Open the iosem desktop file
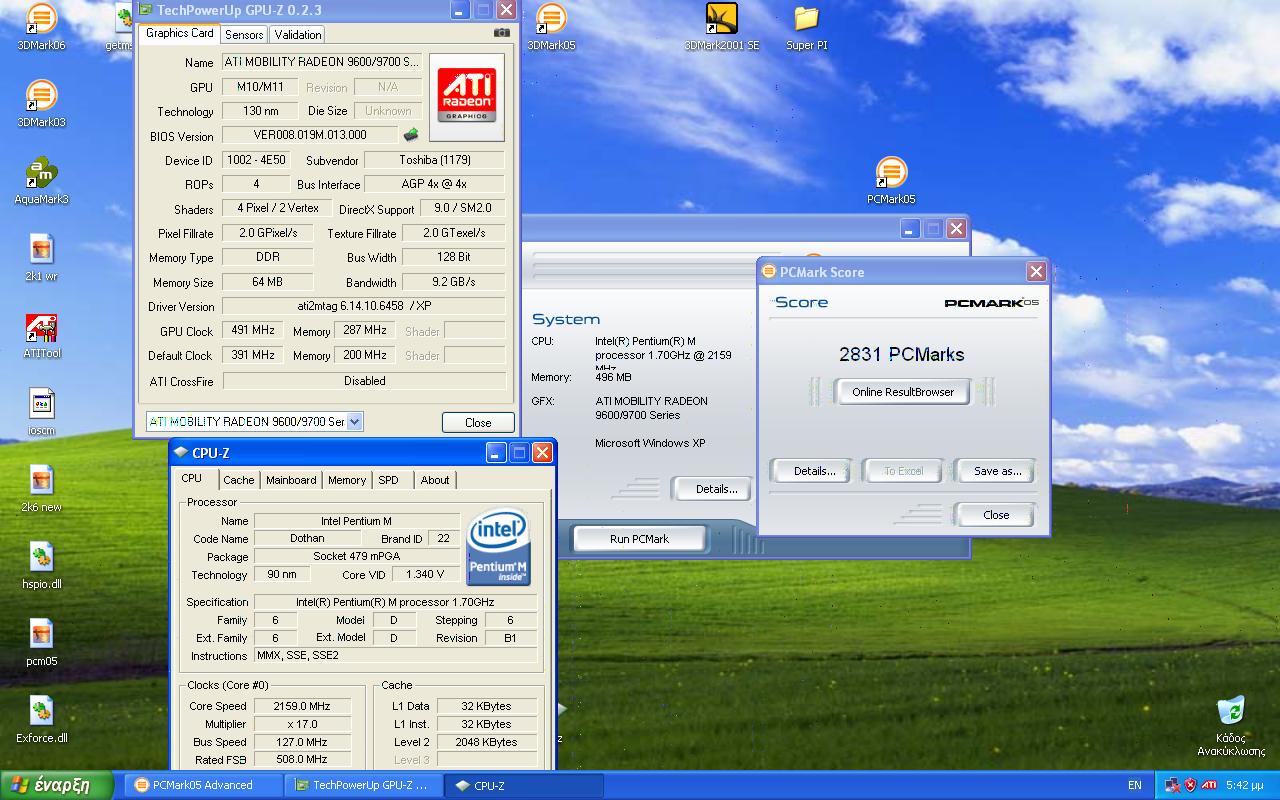This screenshot has width=1280, height=800. coord(41,411)
